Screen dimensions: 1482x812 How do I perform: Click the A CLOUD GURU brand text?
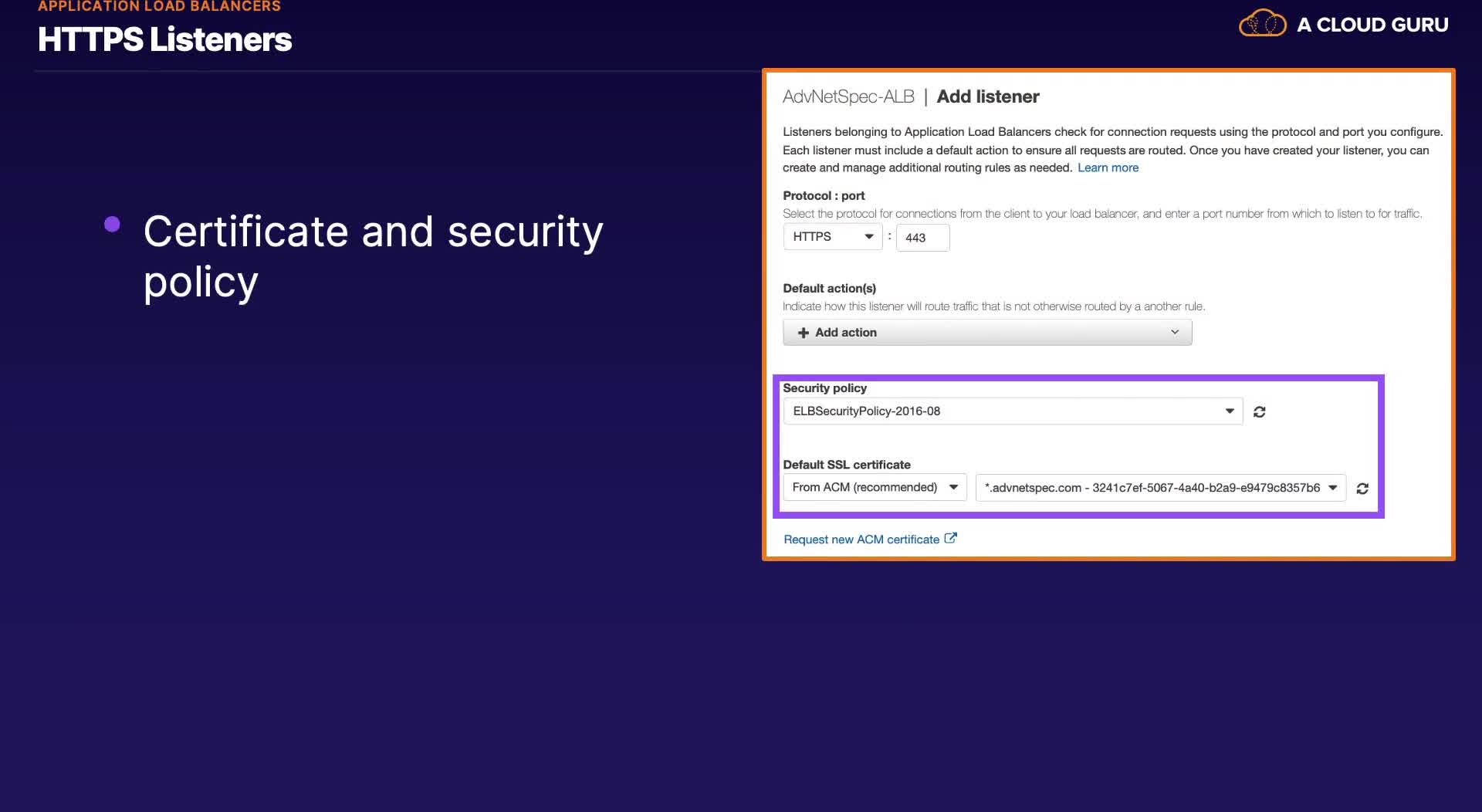pyautogui.click(x=1372, y=25)
